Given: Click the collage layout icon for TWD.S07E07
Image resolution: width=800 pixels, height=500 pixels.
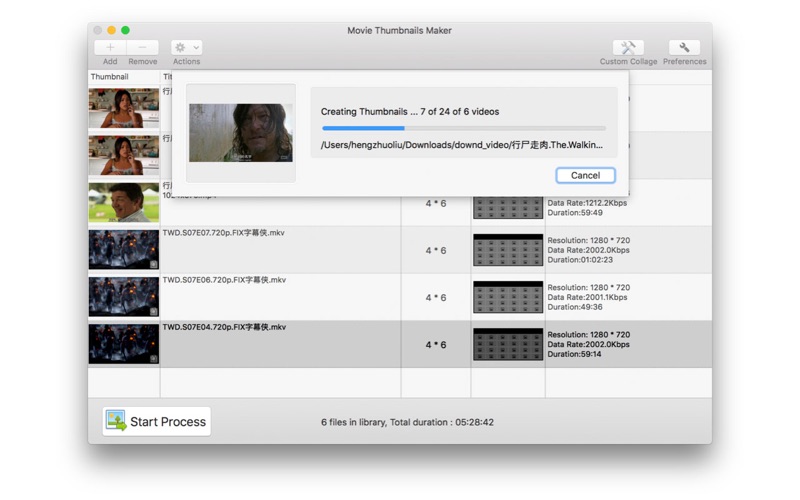Looking at the screenshot, I should pyautogui.click(x=508, y=250).
